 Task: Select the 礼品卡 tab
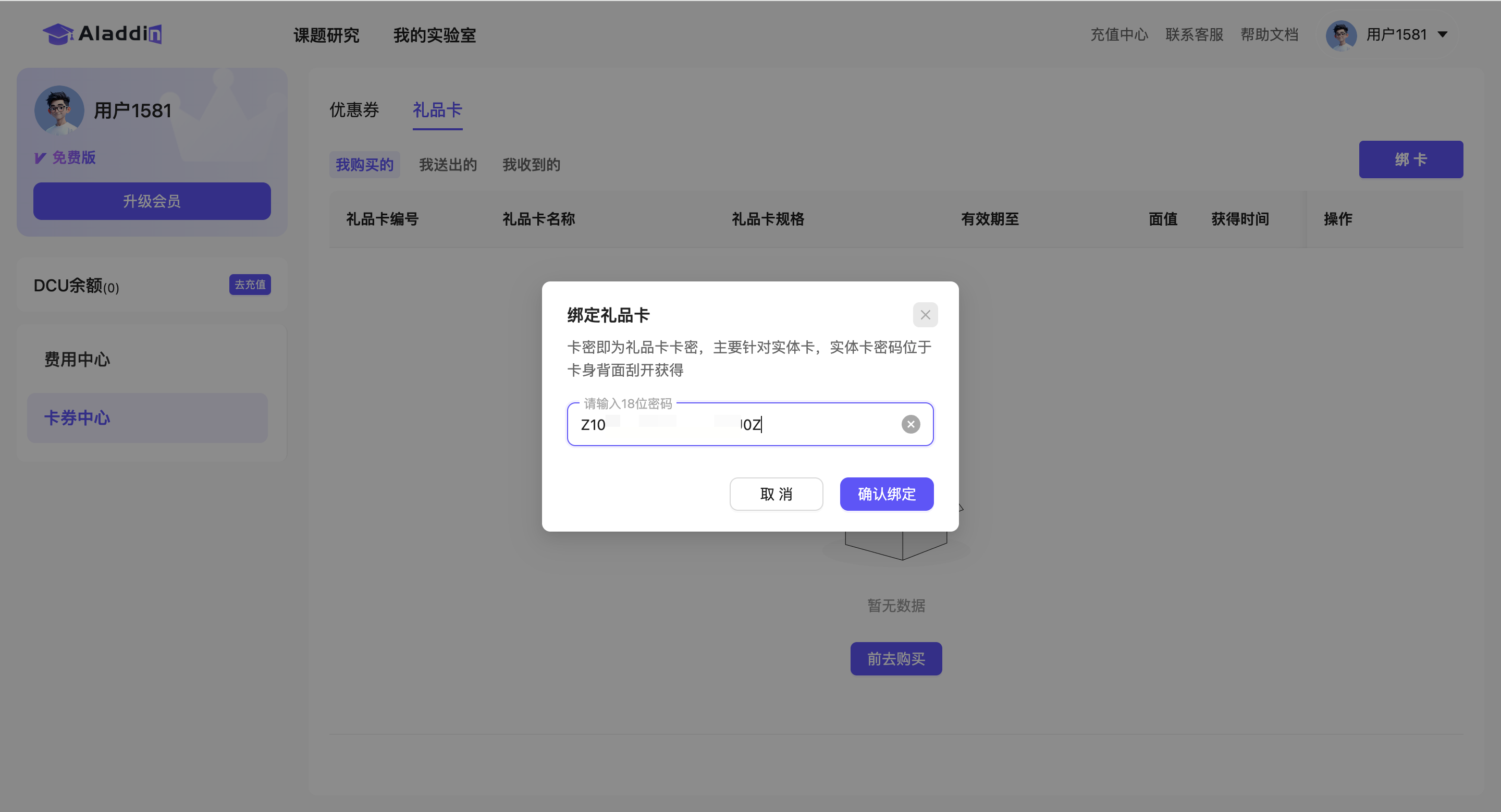(437, 109)
